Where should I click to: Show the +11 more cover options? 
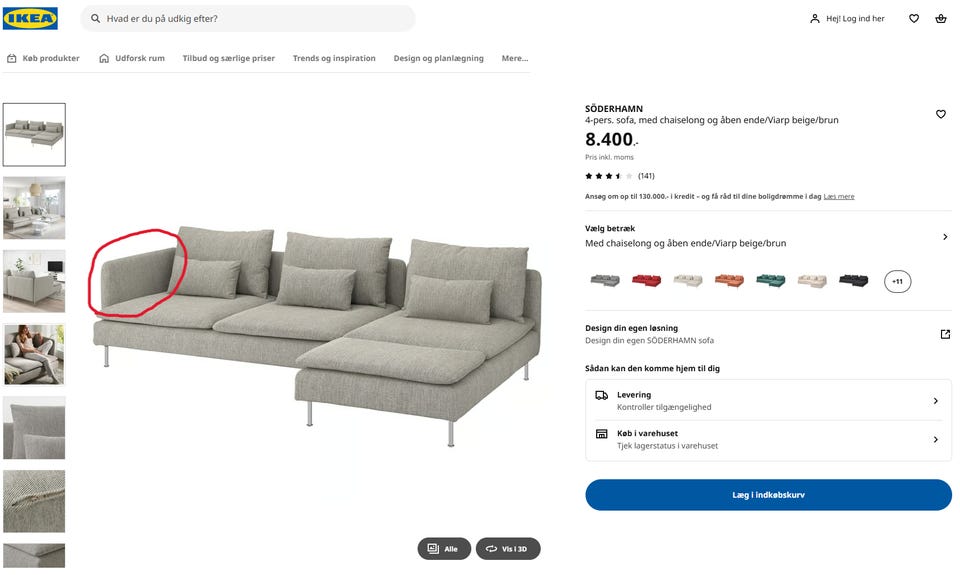[897, 282]
